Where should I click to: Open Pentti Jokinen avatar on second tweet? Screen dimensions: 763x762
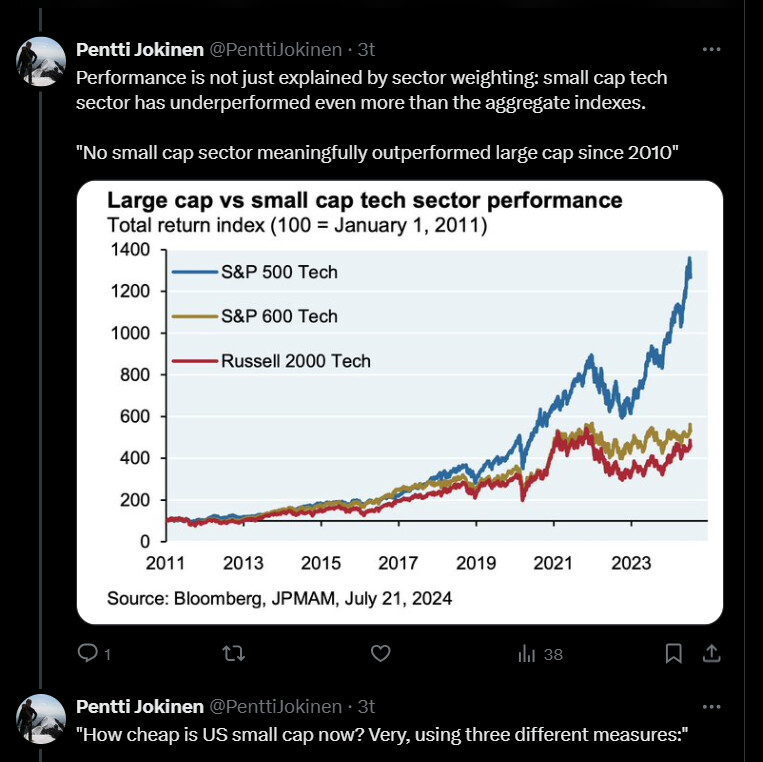click(41, 719)
